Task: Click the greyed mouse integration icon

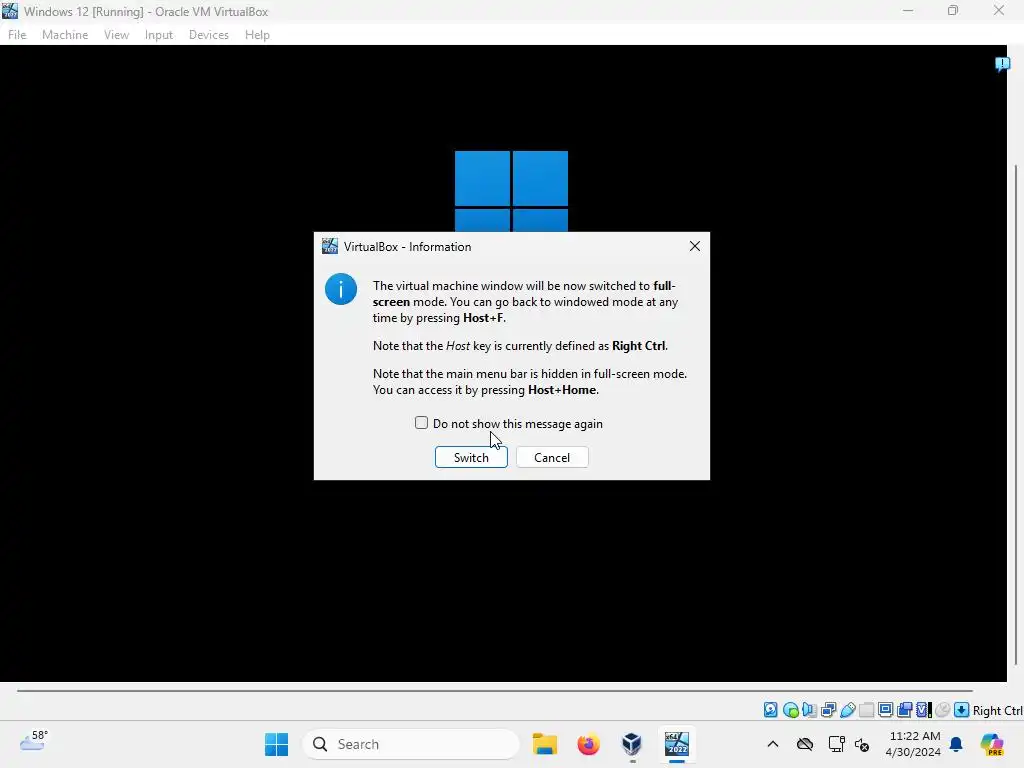Action: [942, 710]
